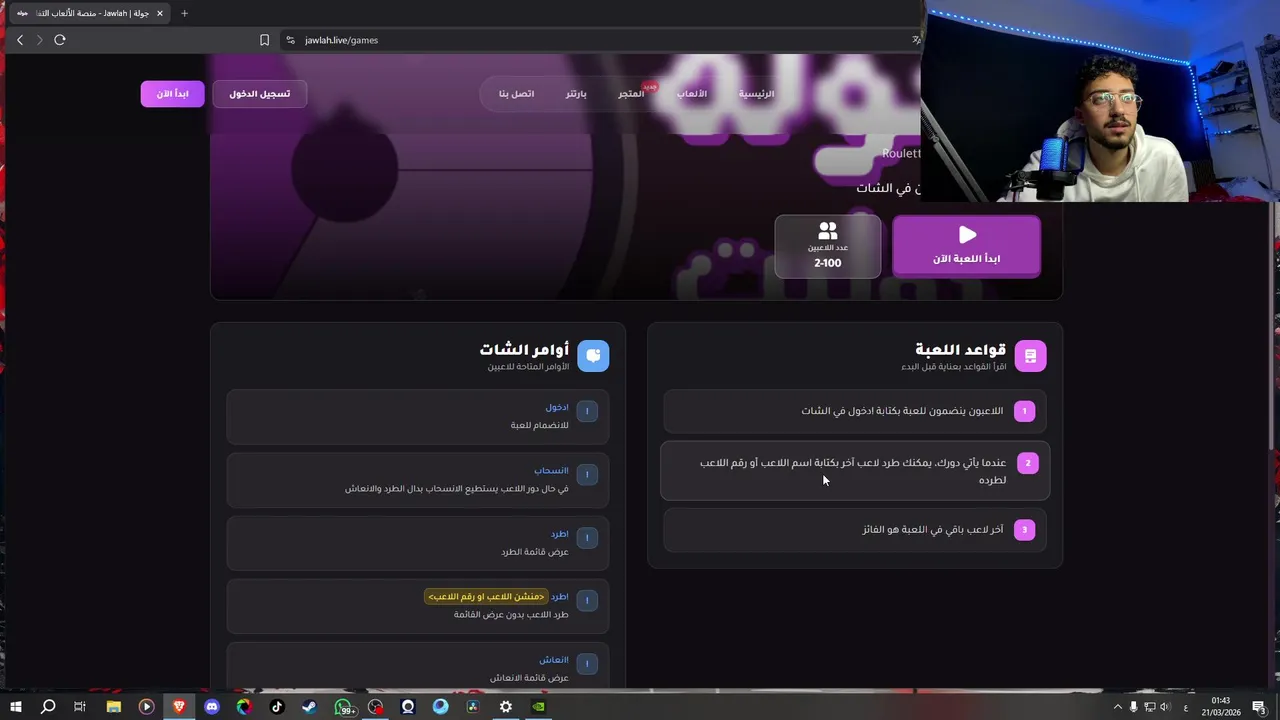Close the Jawlah browser tab
Viewport: 1280px width, 720px height.
159,13
